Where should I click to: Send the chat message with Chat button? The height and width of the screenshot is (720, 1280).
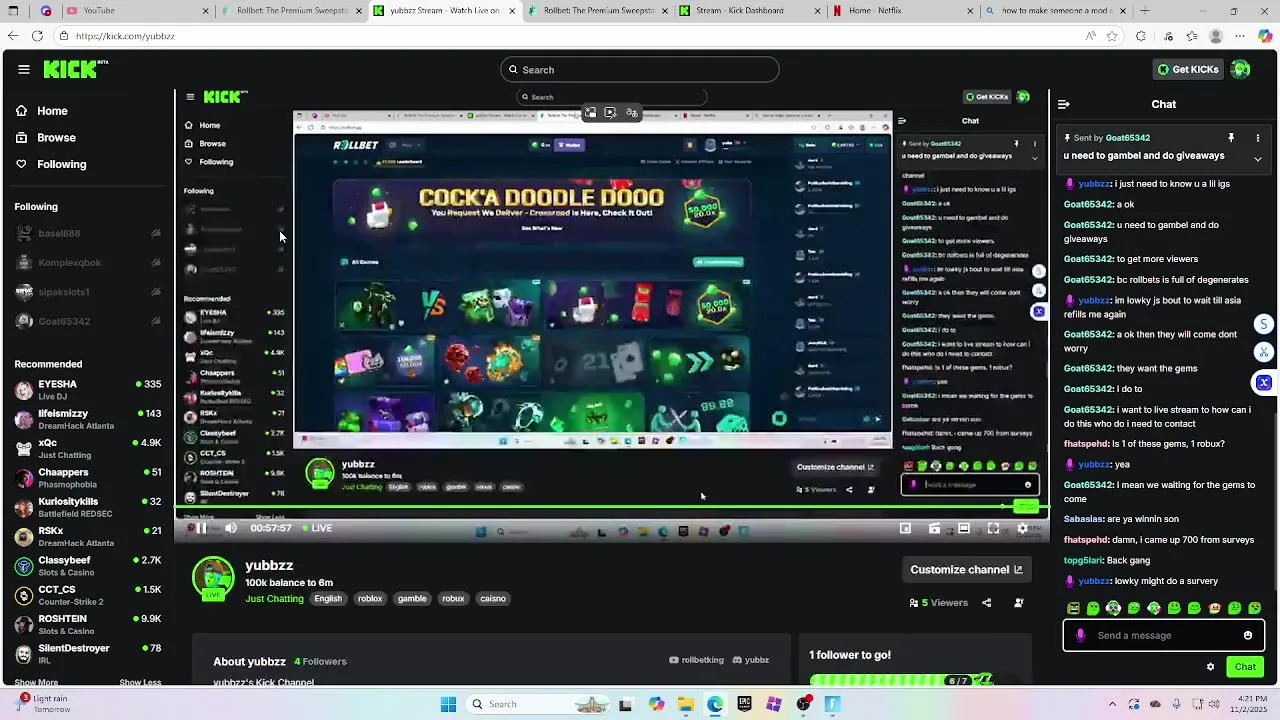pyautogui.click(x=1245, y=667)
